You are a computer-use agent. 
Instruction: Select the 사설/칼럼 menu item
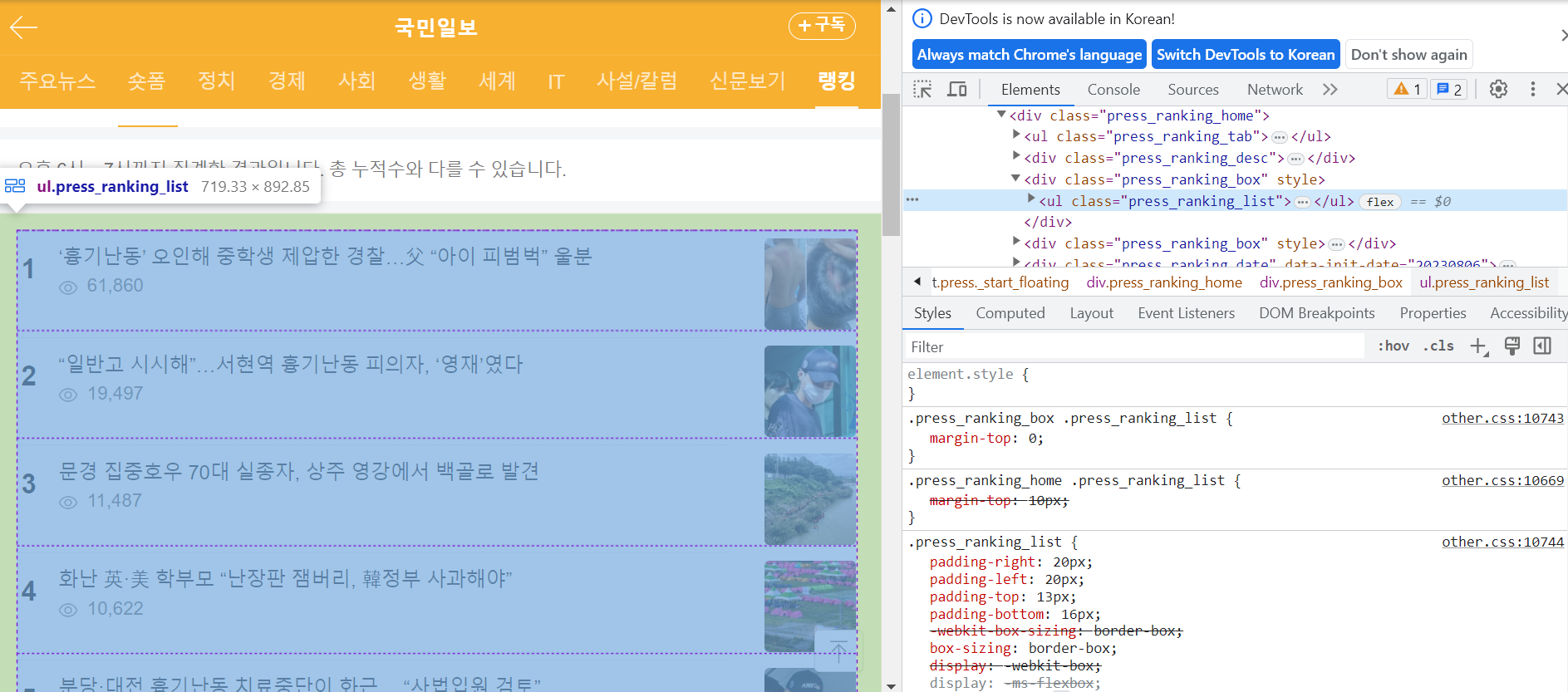(x=637, y=81)
